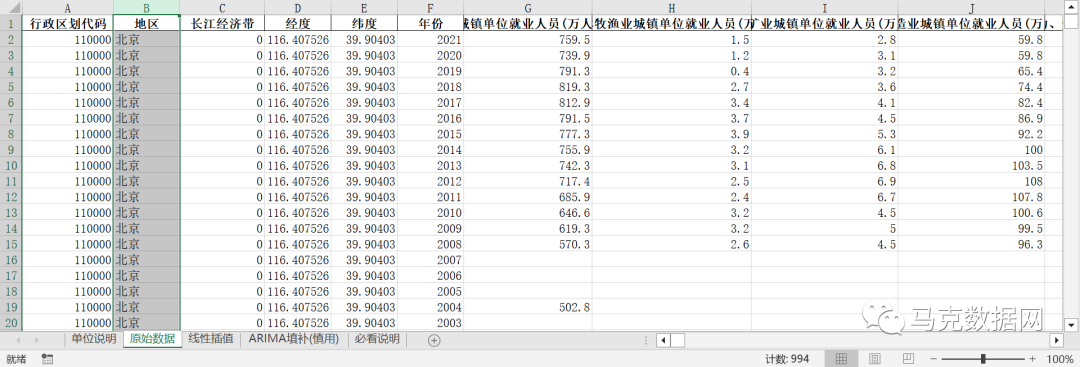Select the cell containing 107.8

[971, 197]
